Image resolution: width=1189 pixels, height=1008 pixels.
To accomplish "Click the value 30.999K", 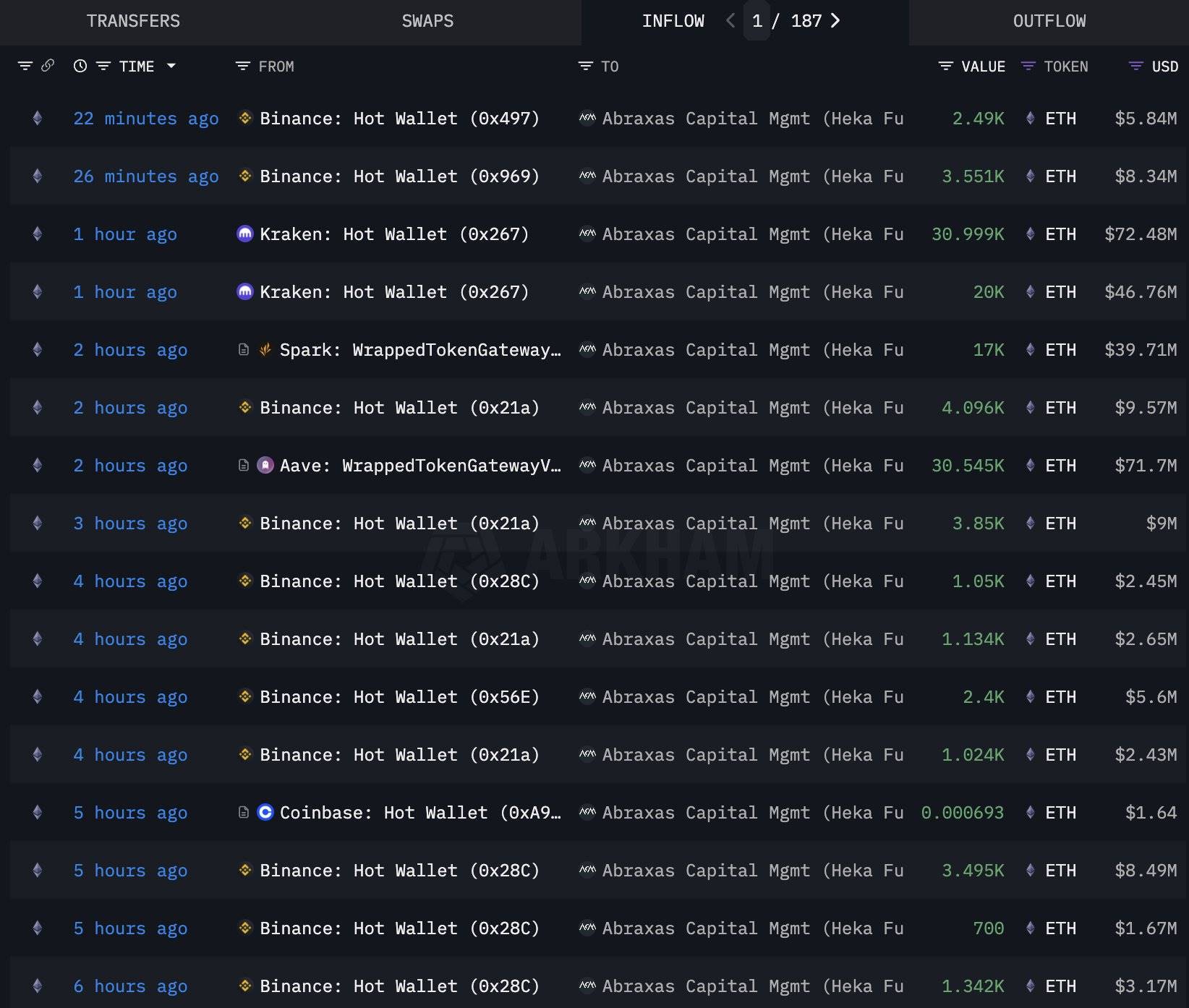I will click(968, 234).
